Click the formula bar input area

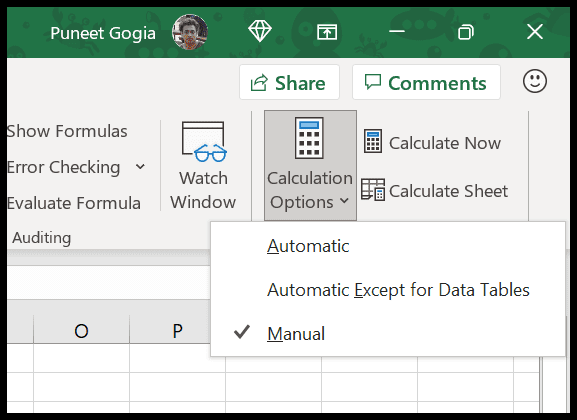pos(109,282)
